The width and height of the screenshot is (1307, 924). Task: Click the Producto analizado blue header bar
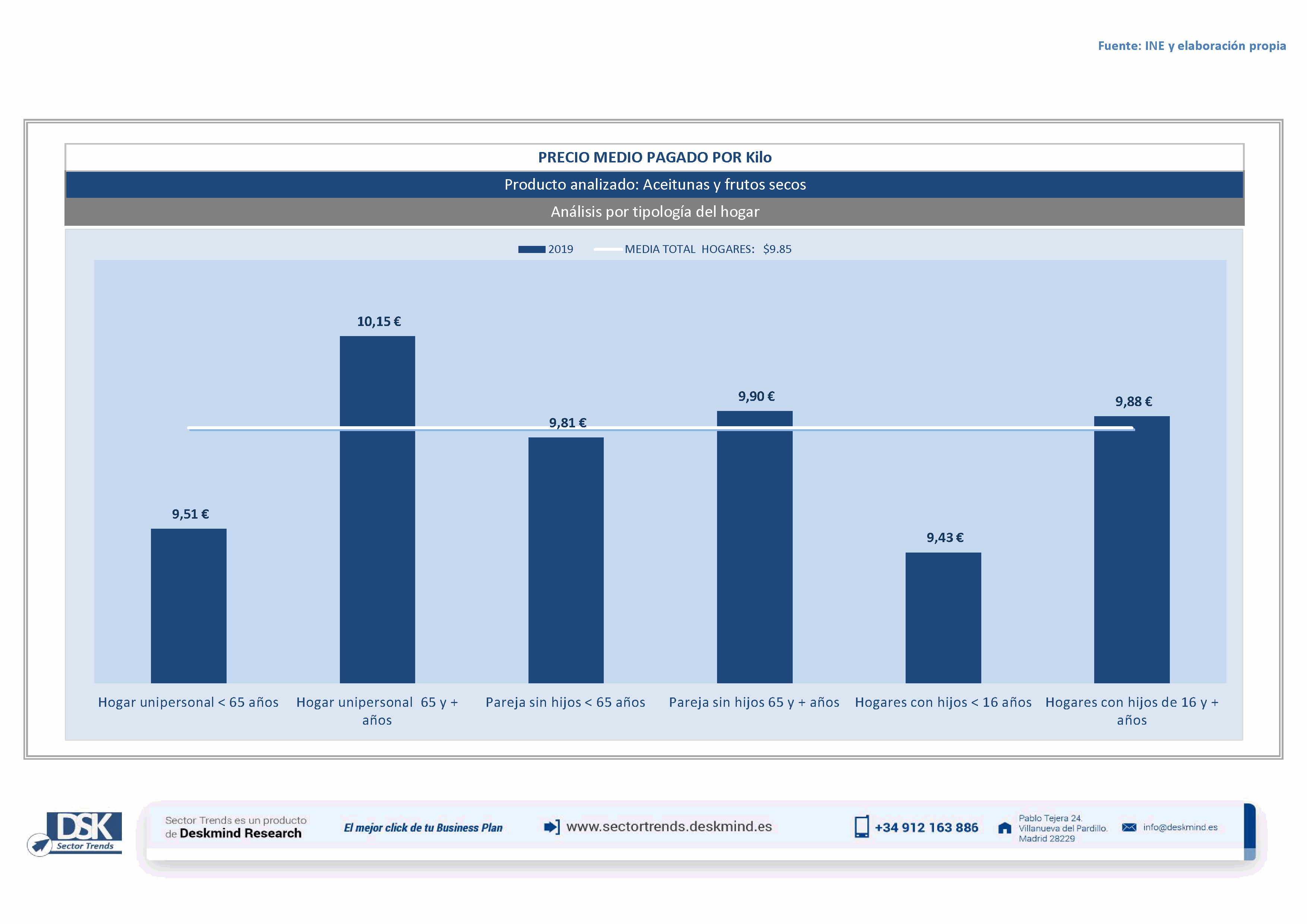point(655,185)
